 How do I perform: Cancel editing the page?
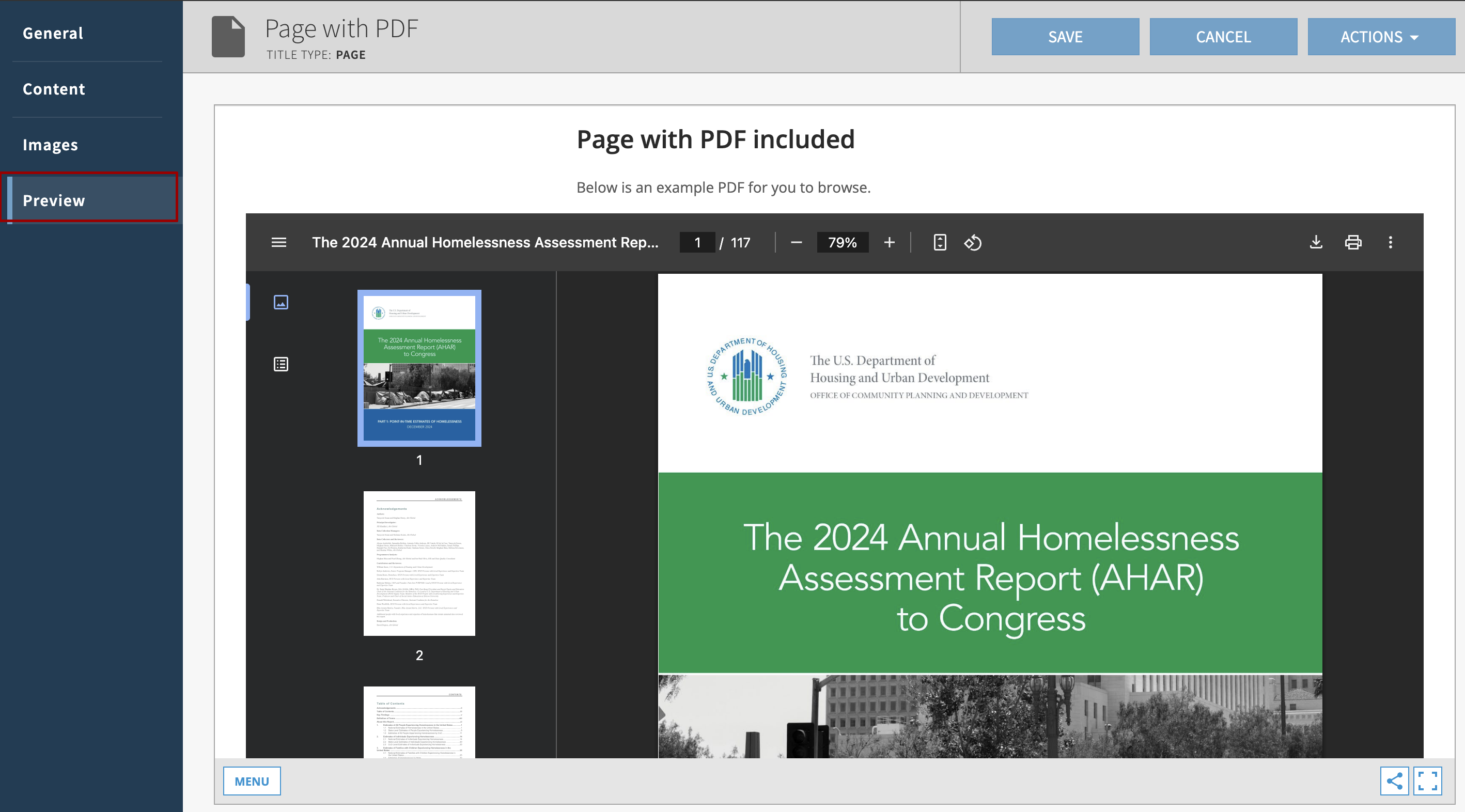click(x=1223, y=36)
